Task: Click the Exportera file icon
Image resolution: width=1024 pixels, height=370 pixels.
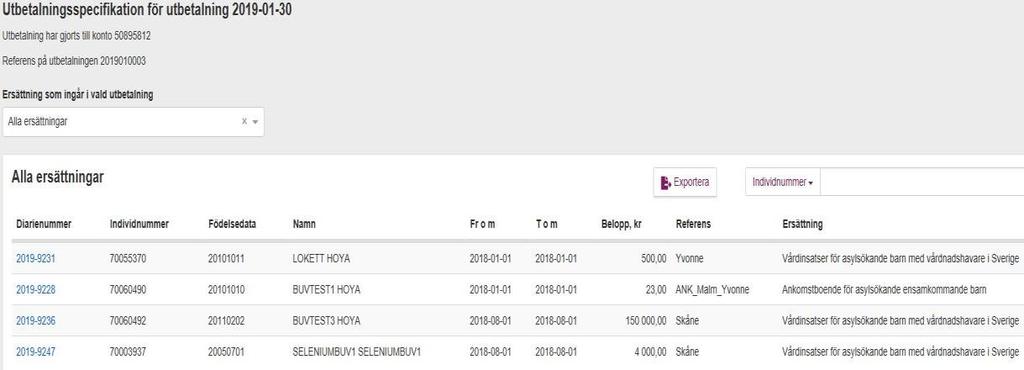Action: [x=665, y=182]
